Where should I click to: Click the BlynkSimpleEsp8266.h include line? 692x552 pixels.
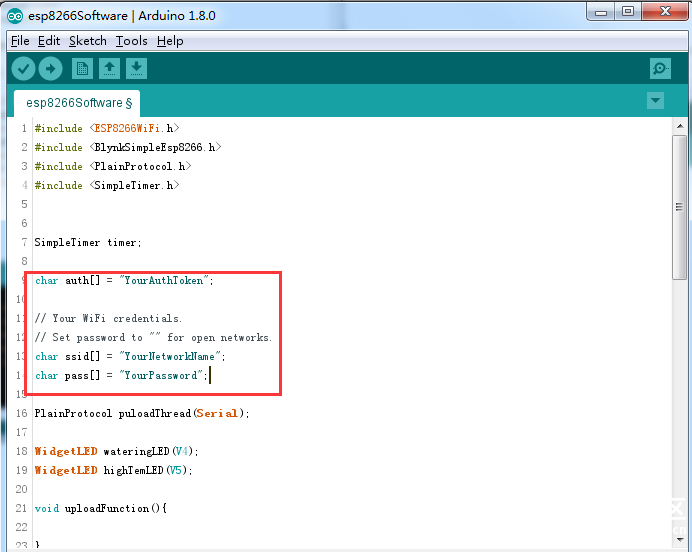tap(128, 147)
